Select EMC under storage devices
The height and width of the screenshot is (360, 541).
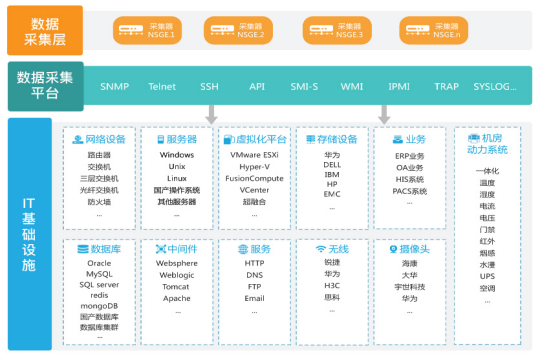click(332, 194)
